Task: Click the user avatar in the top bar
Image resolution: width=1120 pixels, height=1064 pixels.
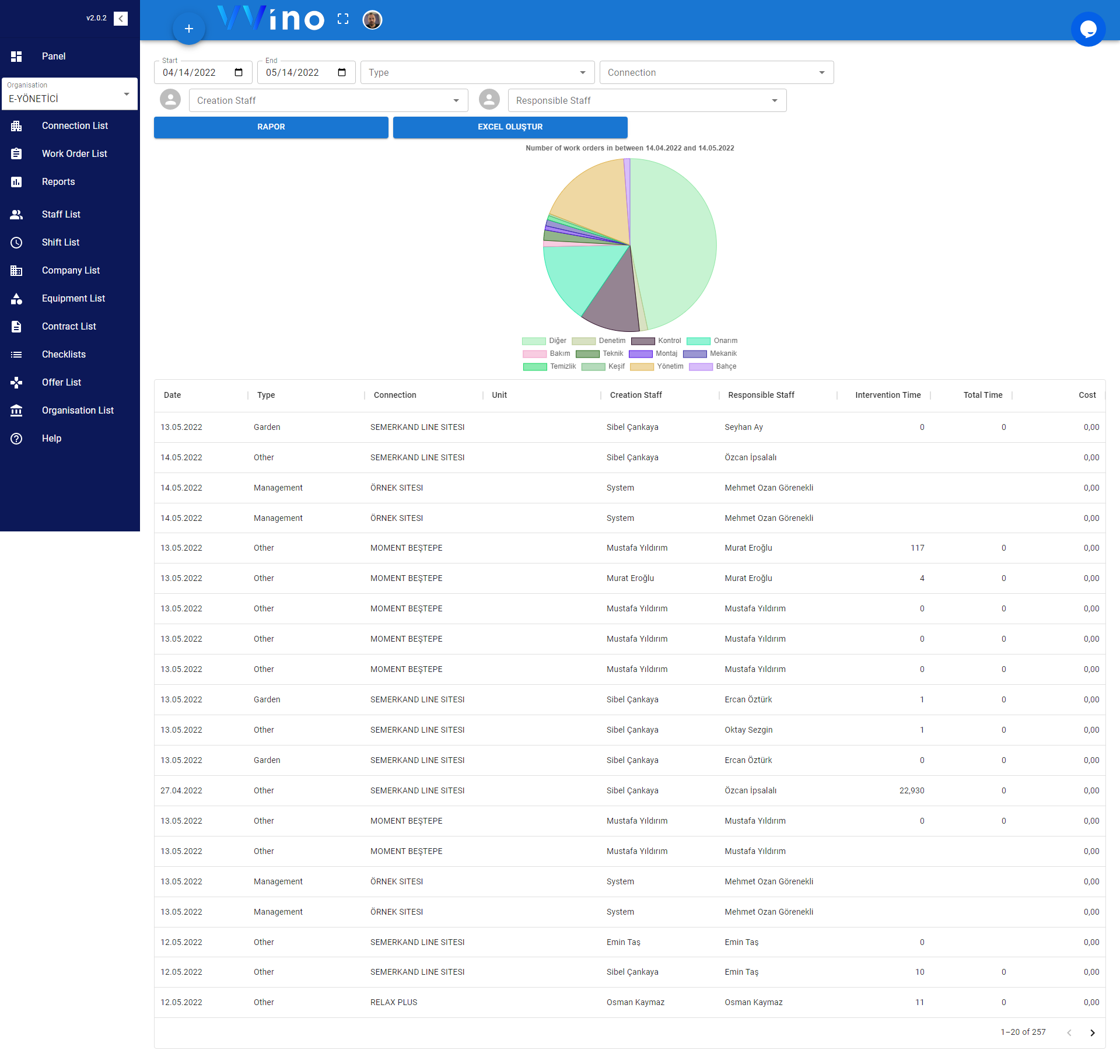Action: (x=372, y=19)
